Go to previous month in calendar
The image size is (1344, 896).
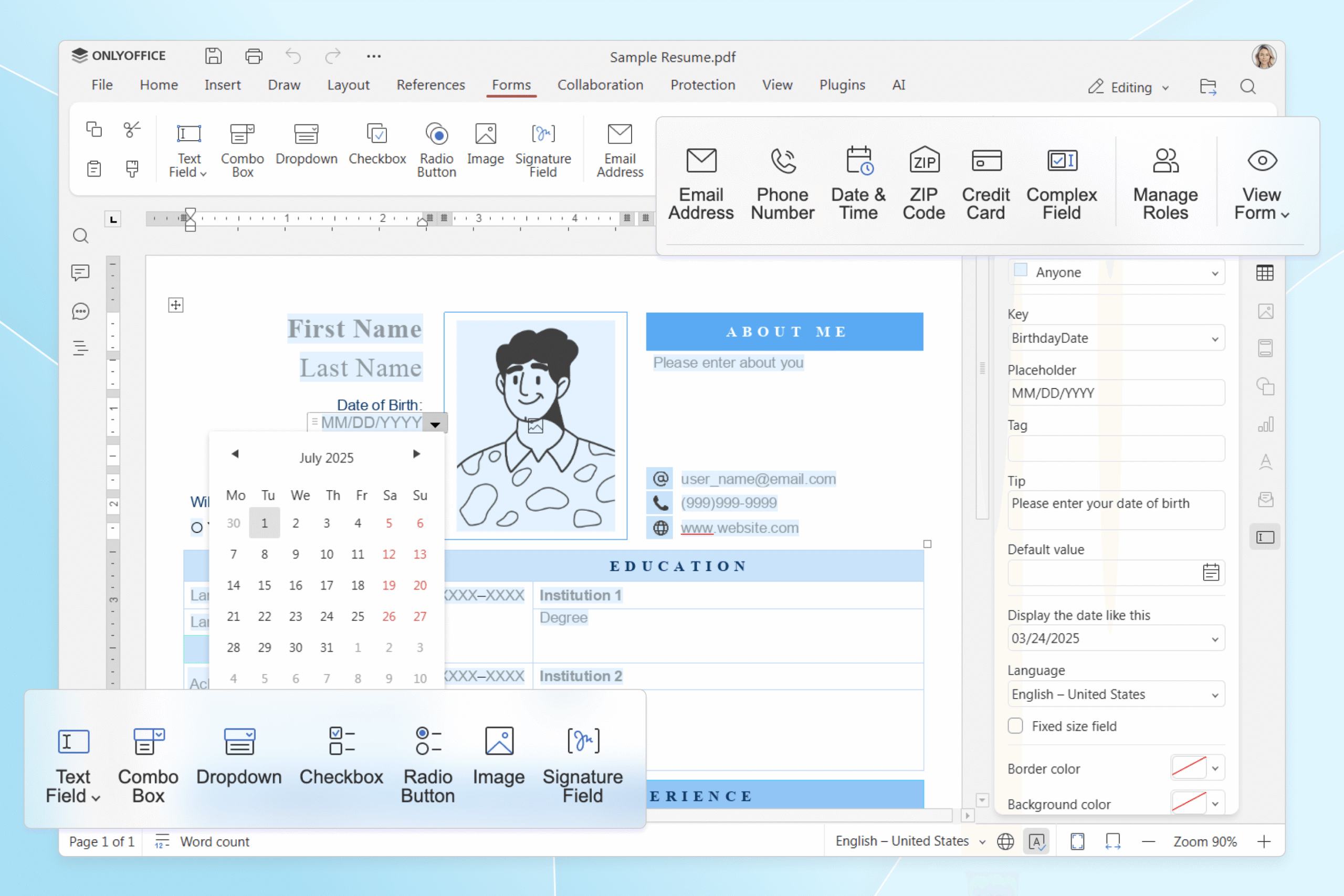pos(235,454)
